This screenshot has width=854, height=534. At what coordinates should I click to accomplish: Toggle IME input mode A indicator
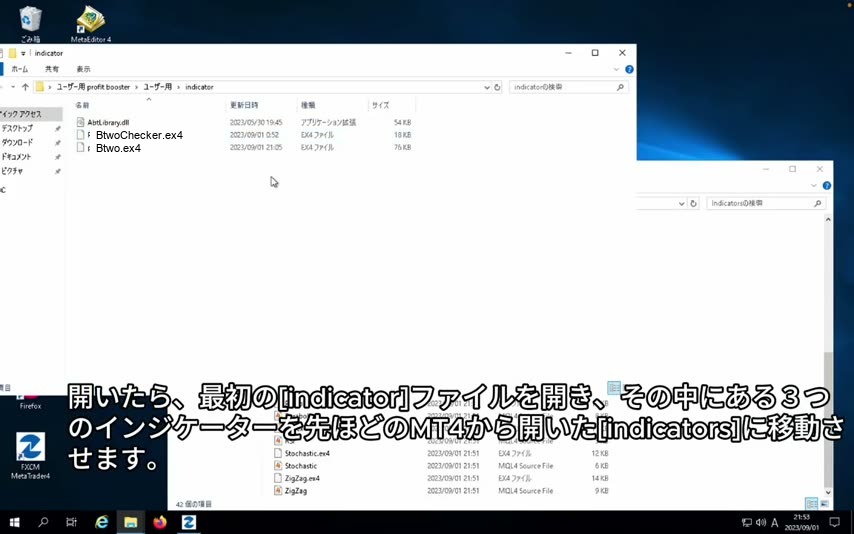[774, 523]
